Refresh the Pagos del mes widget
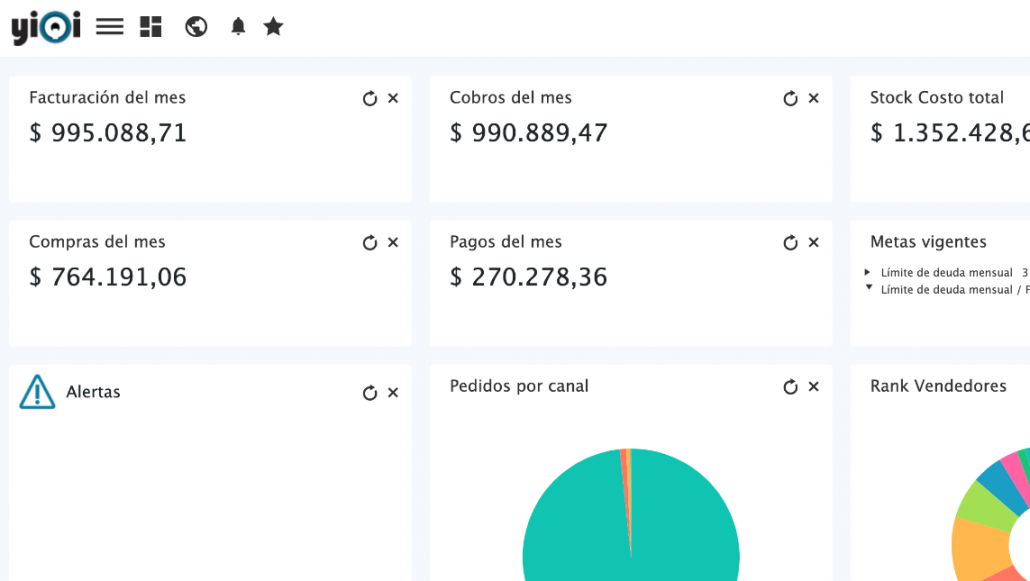Screen dimensions: 1030x581 790,243
